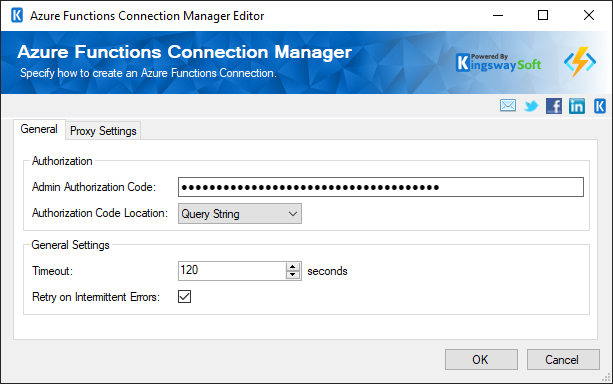
Task: Click the email envelope icon
Action: coord(507,106)
